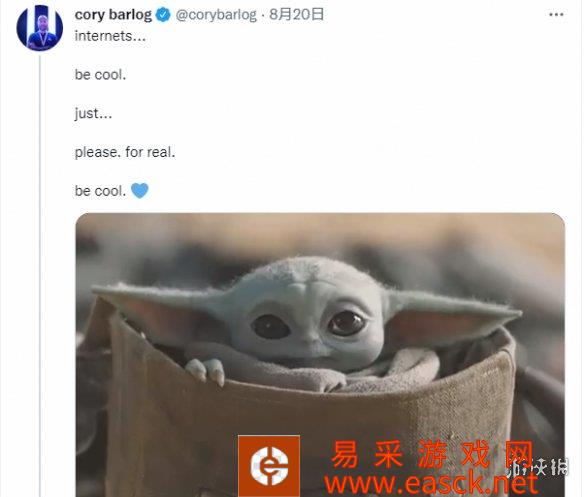
Task: Open the Baby Yoda image attachment
Action: (x=320, y=355)
